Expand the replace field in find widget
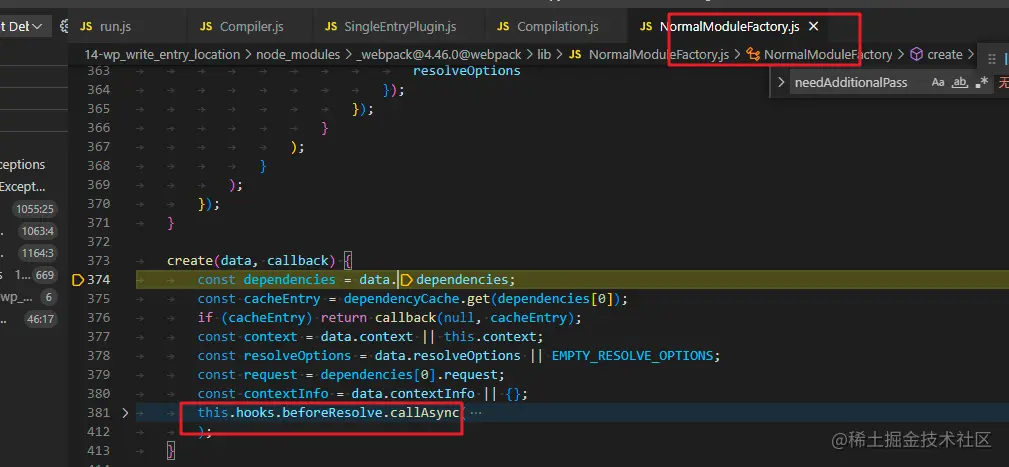Viewport: 1009px width, 467px height. point(781,82)
